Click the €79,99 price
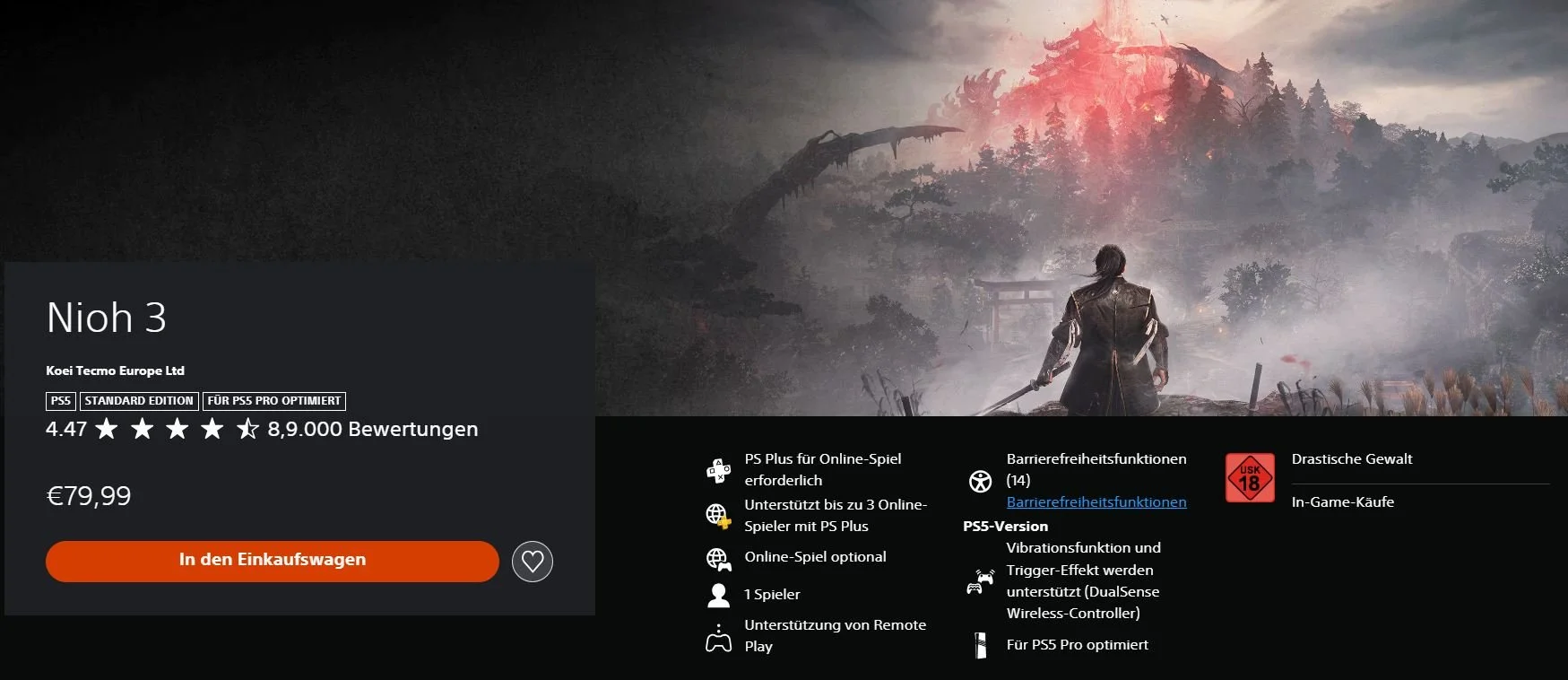Image resolution: width=1568 pixels, height=680 pixels. click(x=88, y=496)
